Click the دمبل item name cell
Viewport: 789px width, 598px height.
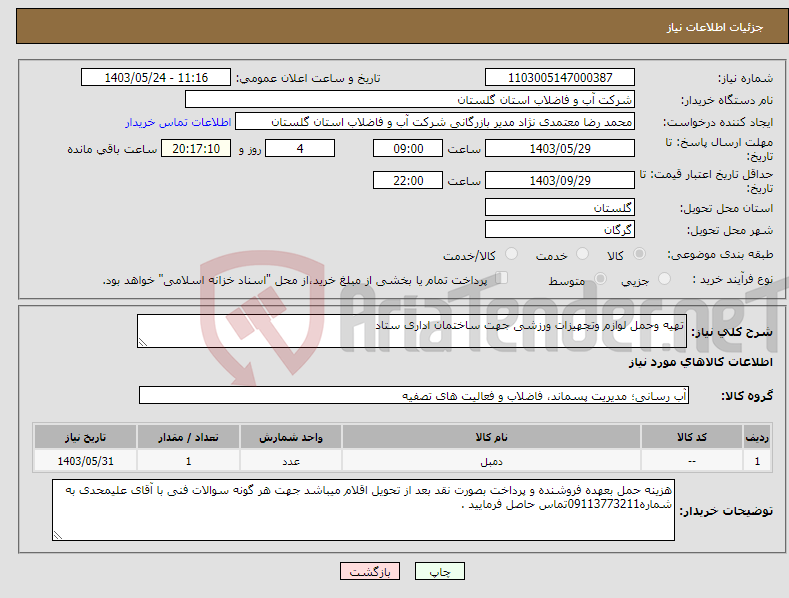tap(491, 461)
